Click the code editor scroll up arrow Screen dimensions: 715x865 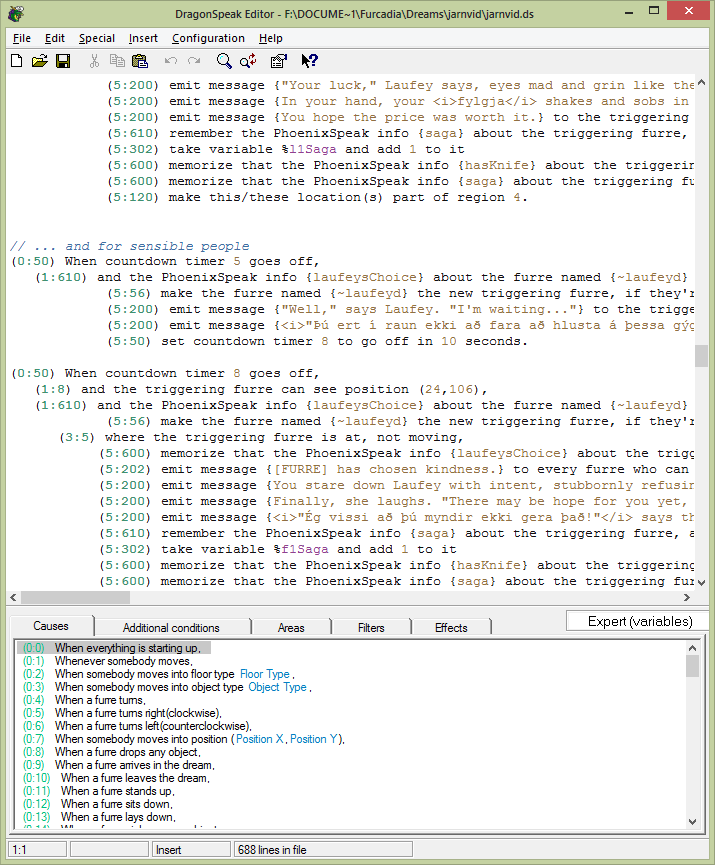coord(701,83)
